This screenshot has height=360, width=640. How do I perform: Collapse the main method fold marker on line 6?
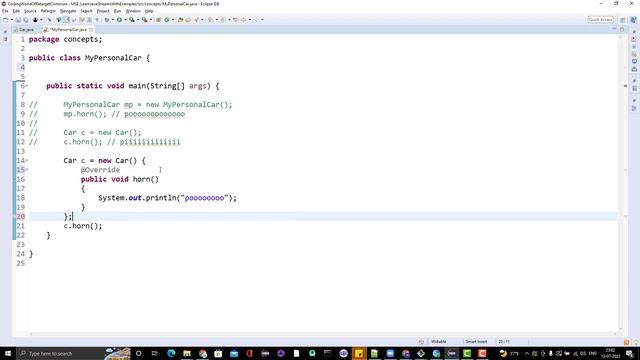click(x=27, y=86)
